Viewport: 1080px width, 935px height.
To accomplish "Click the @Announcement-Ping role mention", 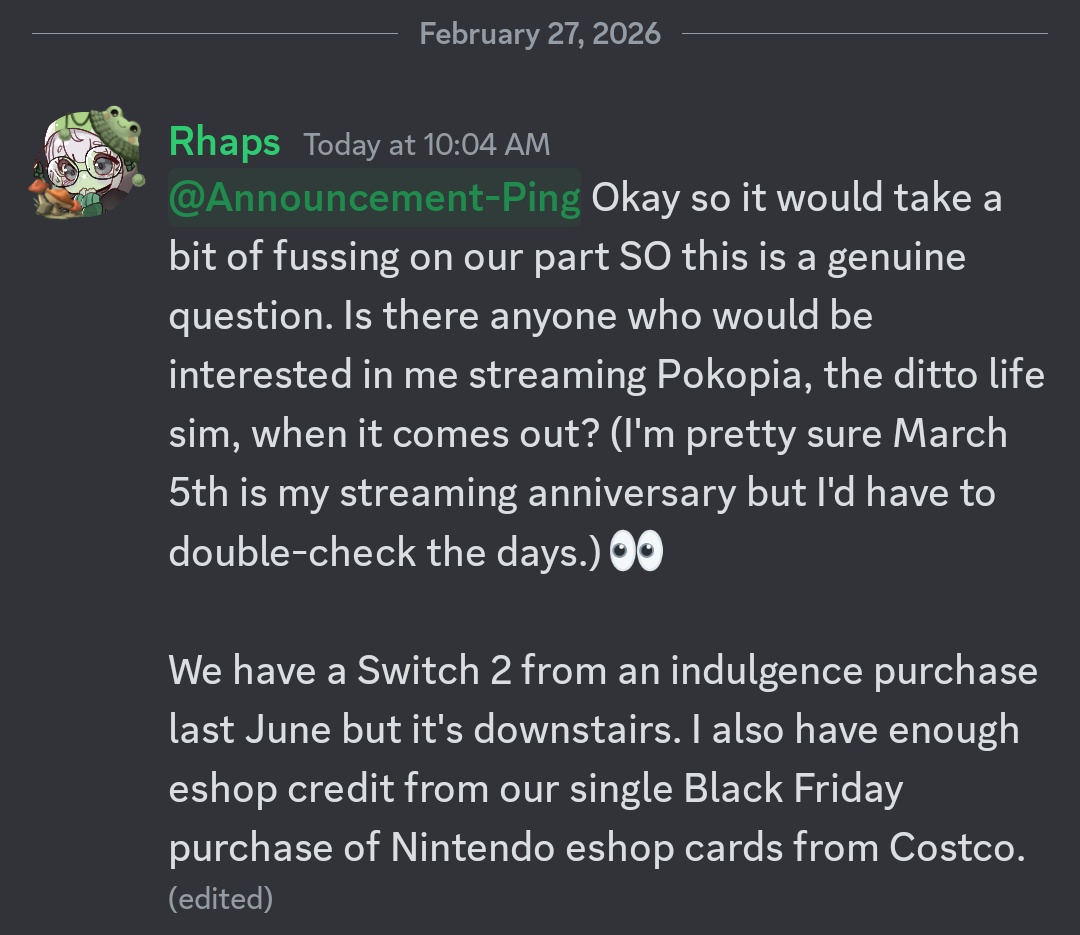I will click(374, 199).
